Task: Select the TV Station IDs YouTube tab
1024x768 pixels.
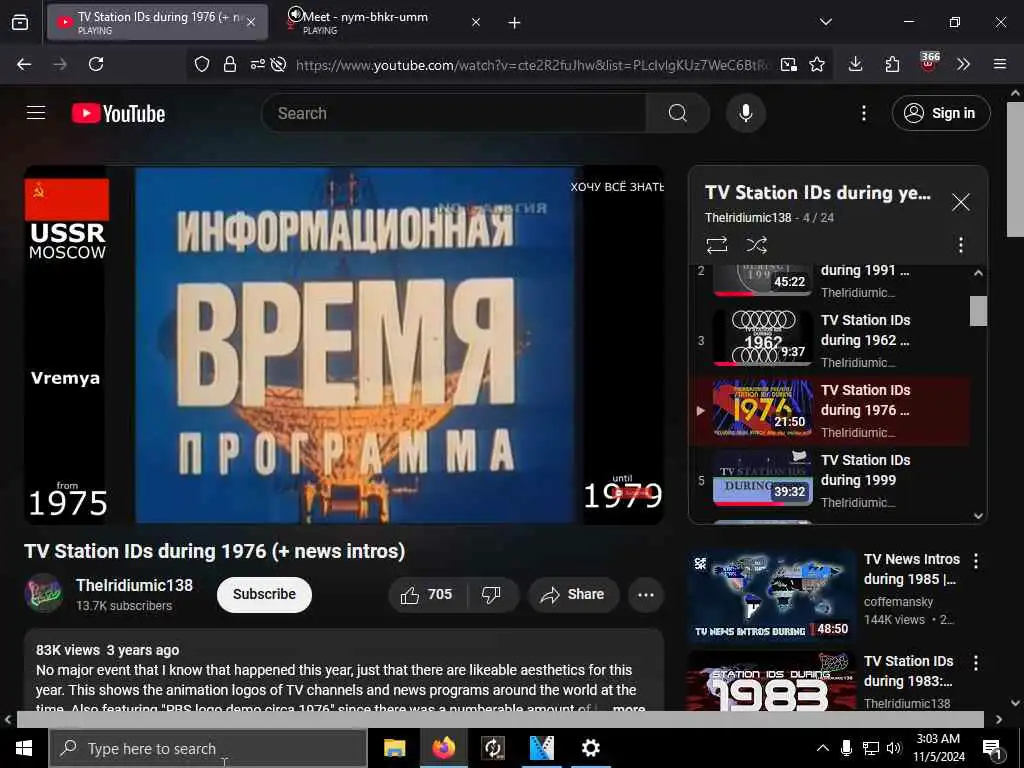Action: point(157,22)
